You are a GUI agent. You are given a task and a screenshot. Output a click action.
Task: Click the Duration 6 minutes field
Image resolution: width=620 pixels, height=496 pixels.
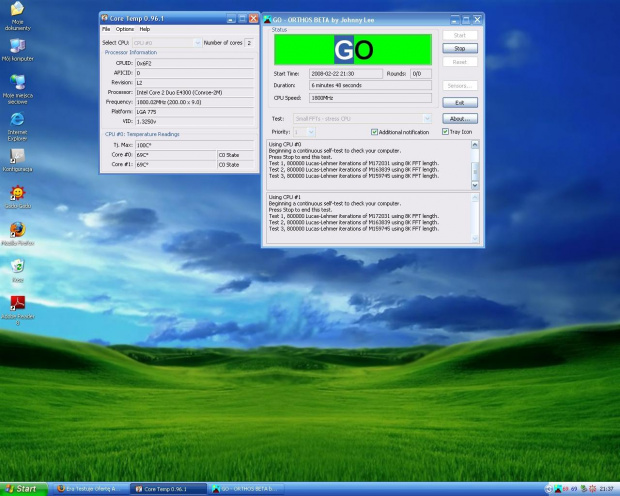point(370,85)
